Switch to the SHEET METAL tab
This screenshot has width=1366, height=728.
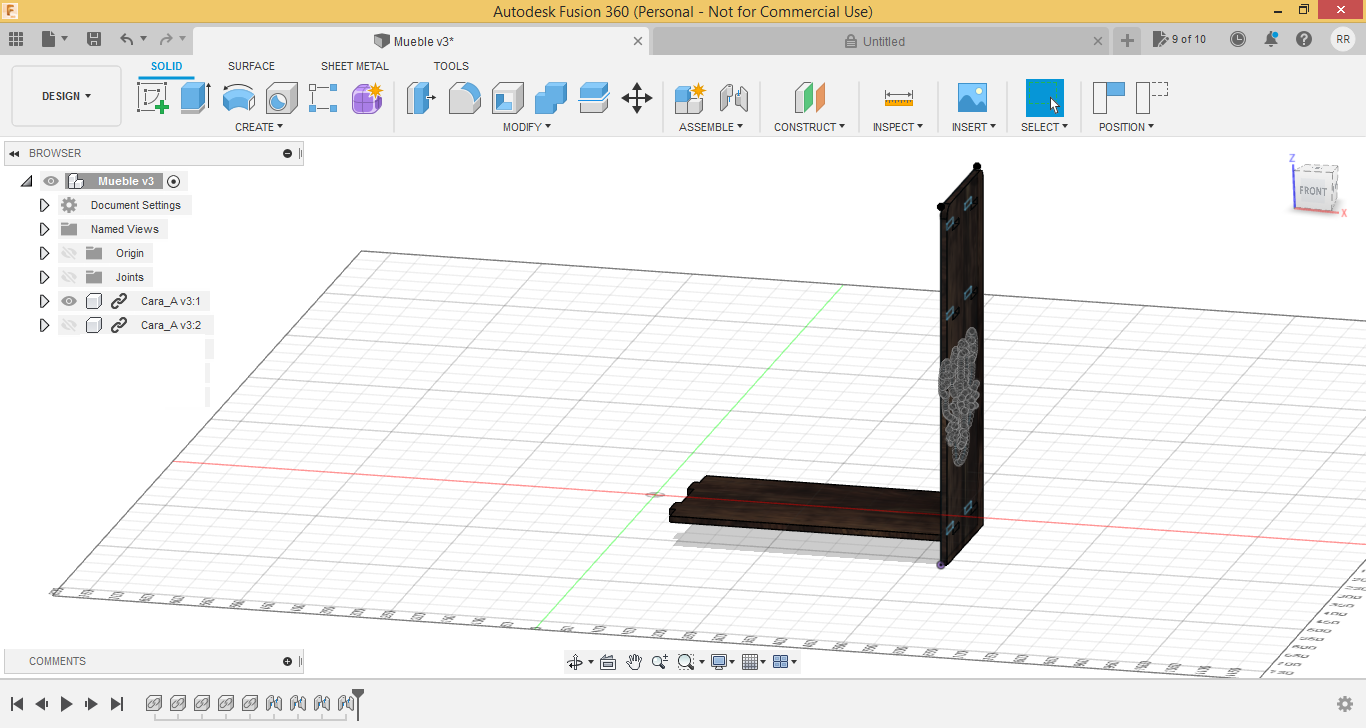pyautogui.click(x=355, y=66)
